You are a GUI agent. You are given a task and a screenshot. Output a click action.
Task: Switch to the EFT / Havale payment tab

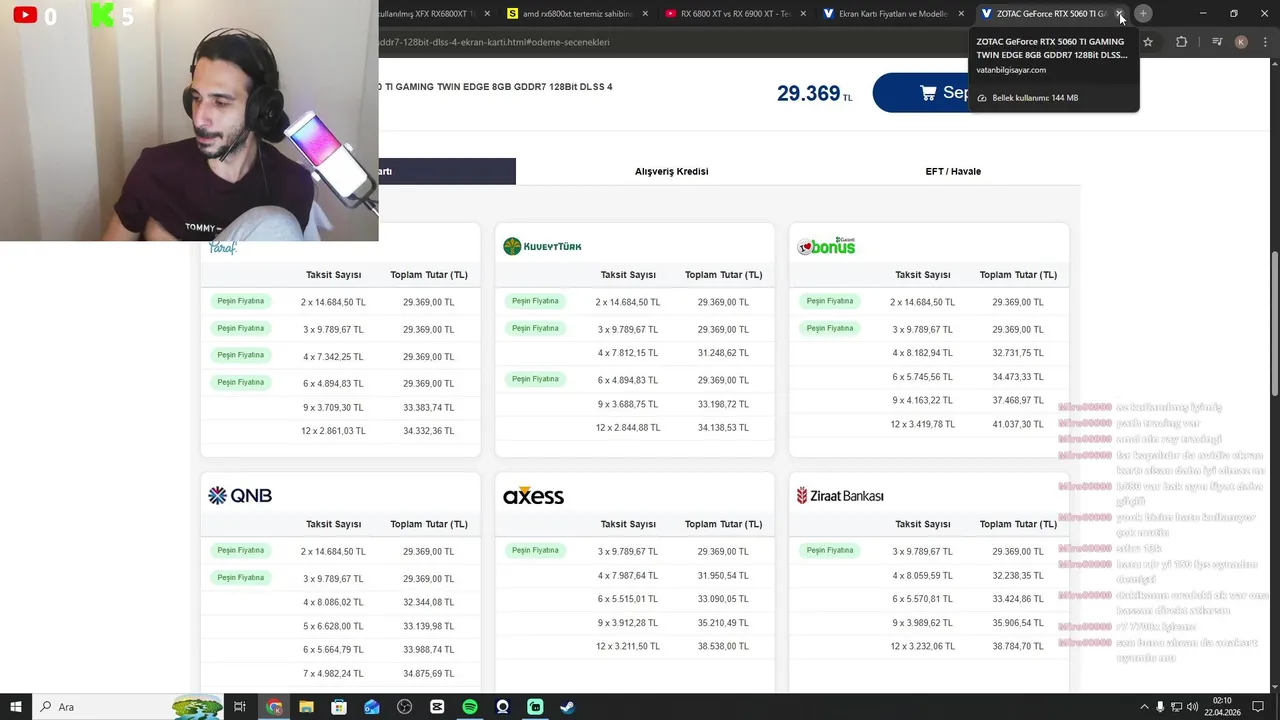[953, 171]
